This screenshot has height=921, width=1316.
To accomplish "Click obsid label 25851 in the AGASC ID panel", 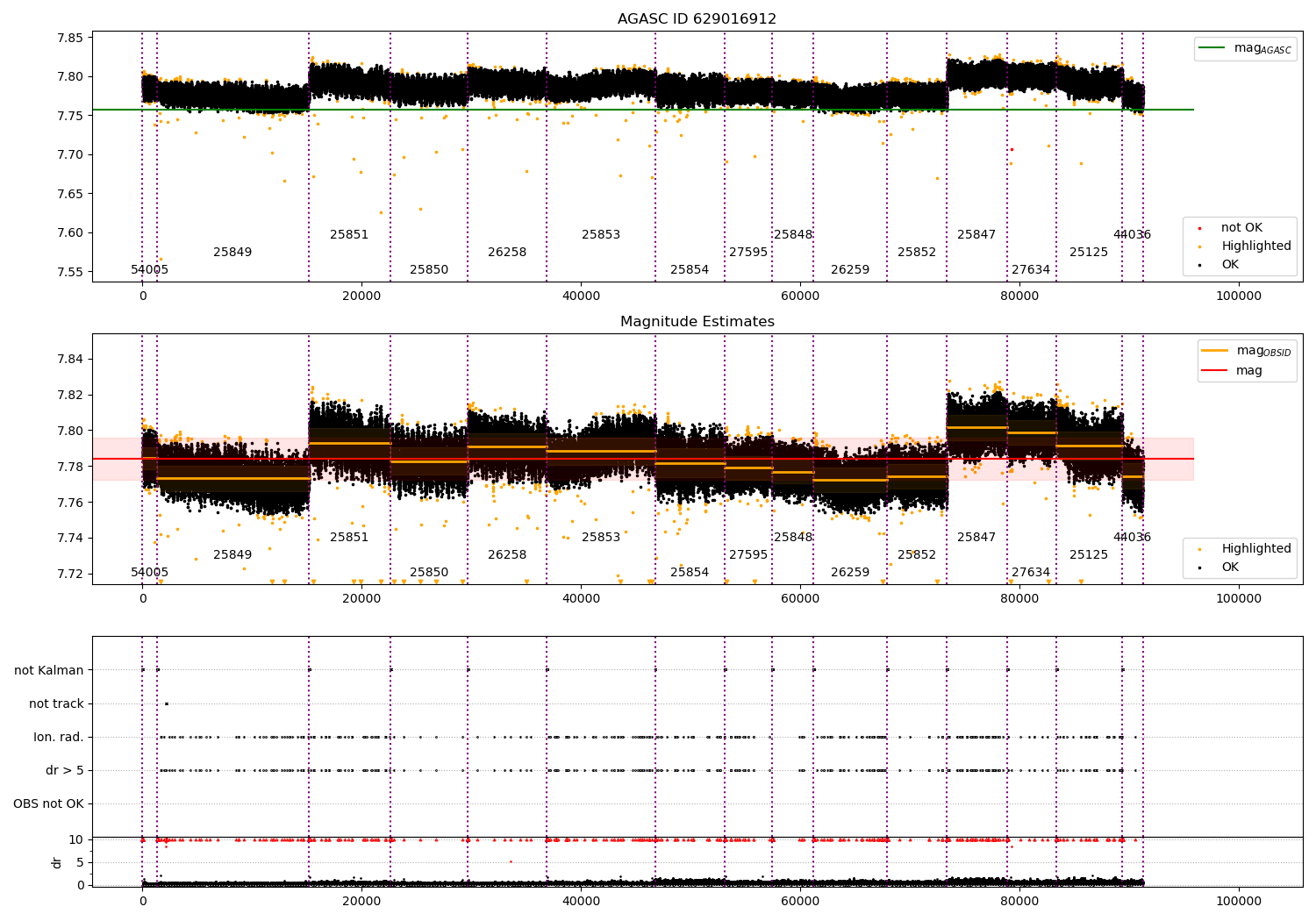I will pyautogui.click(x=349, y=235).
